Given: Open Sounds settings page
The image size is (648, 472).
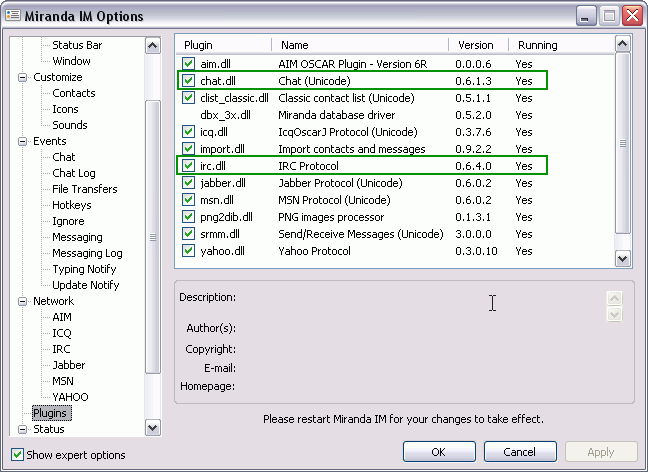Looking at the screenshot, I should 69,125.
